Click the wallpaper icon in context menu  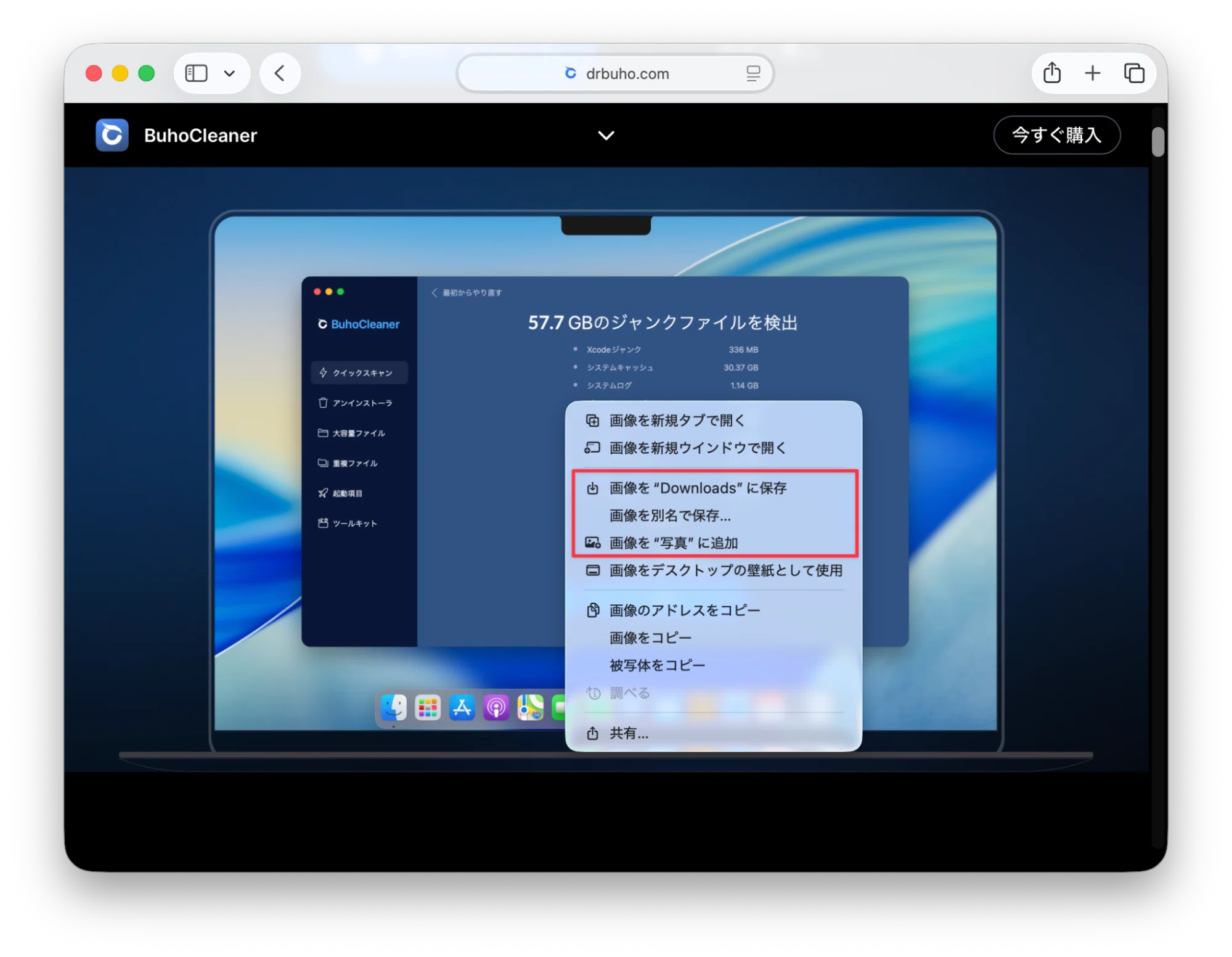592,570
